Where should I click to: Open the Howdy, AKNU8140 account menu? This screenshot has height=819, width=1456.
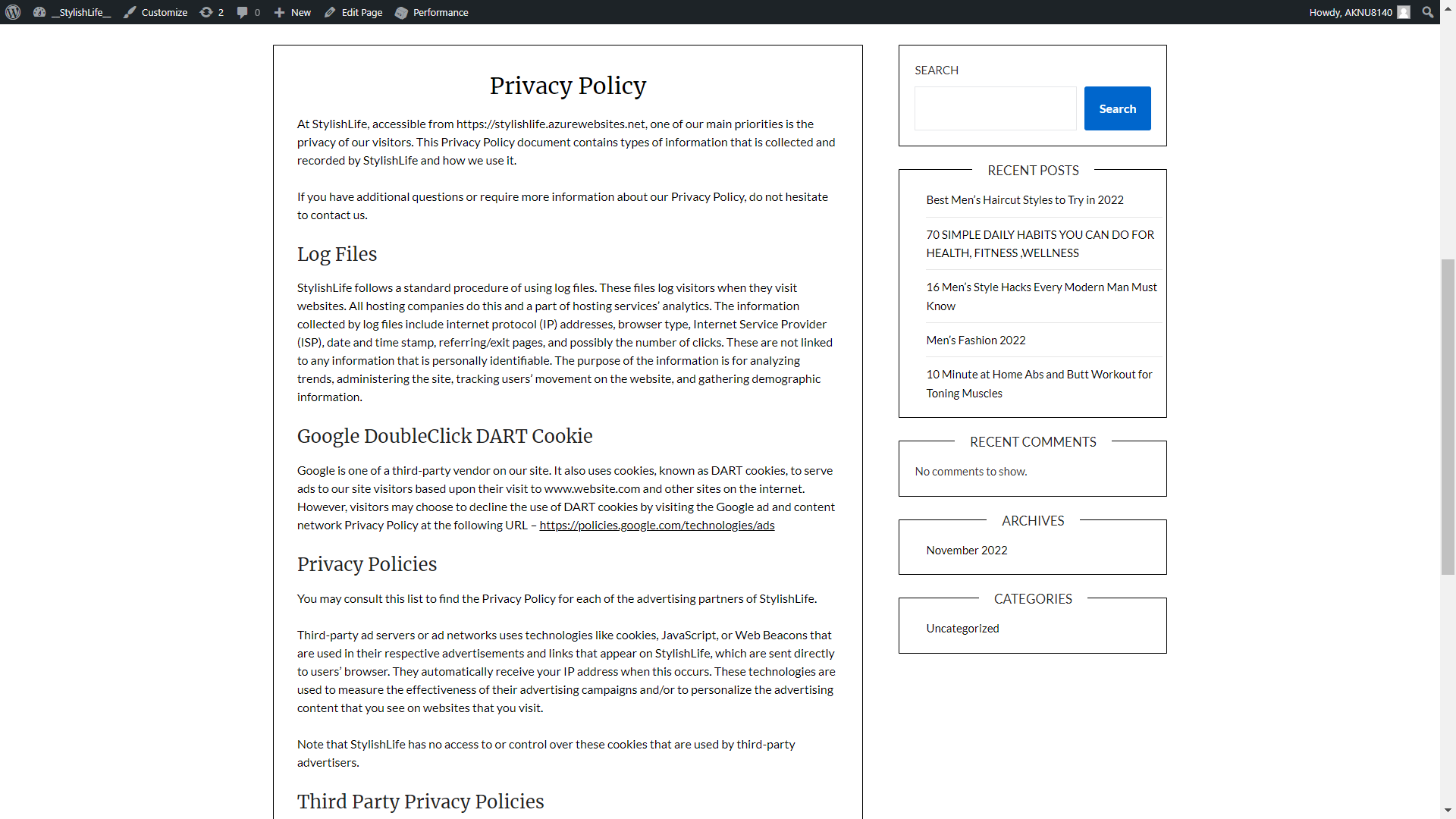point(1351,12)
